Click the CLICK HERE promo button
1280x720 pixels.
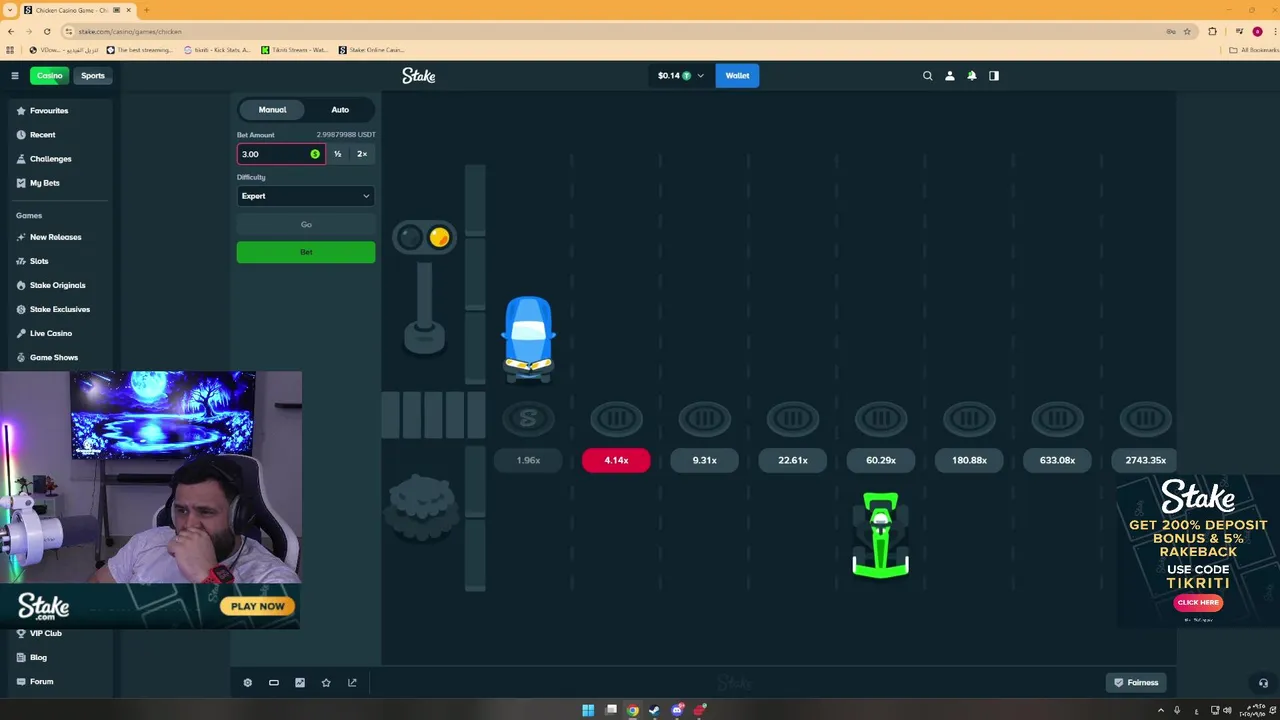pos(1198,602)
